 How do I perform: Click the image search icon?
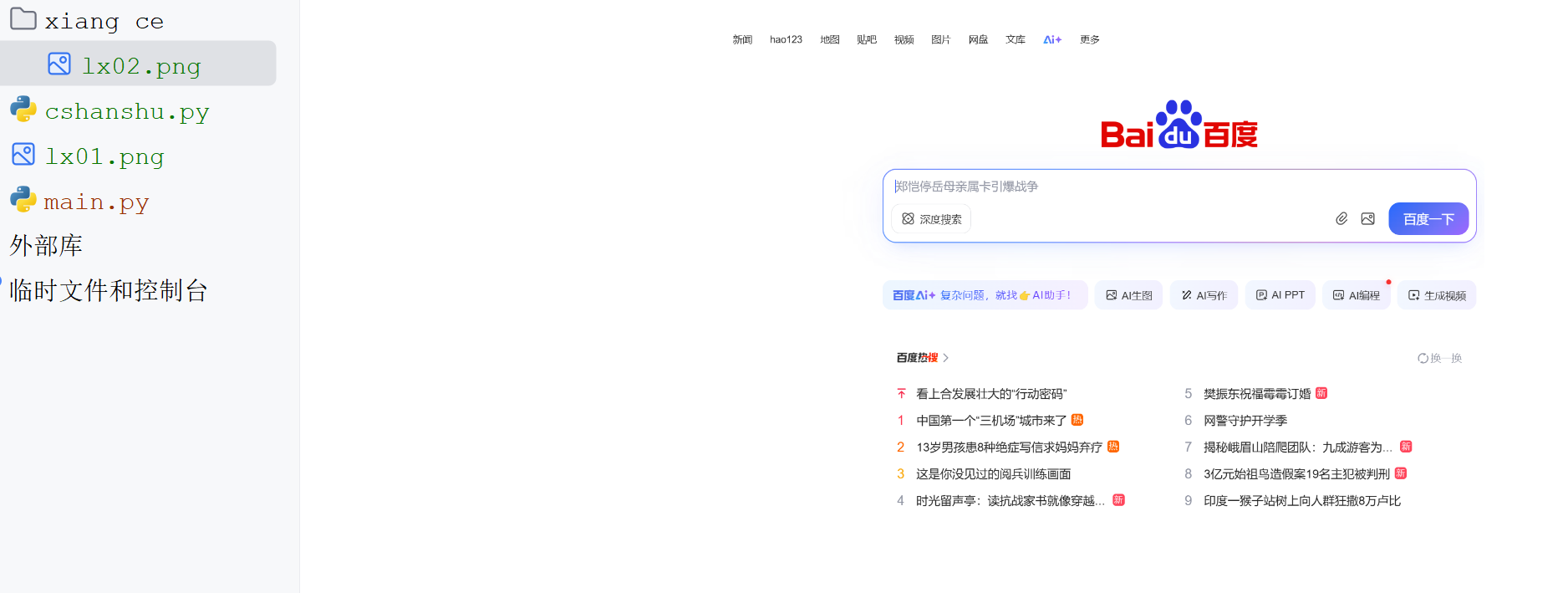[1367, 218]
